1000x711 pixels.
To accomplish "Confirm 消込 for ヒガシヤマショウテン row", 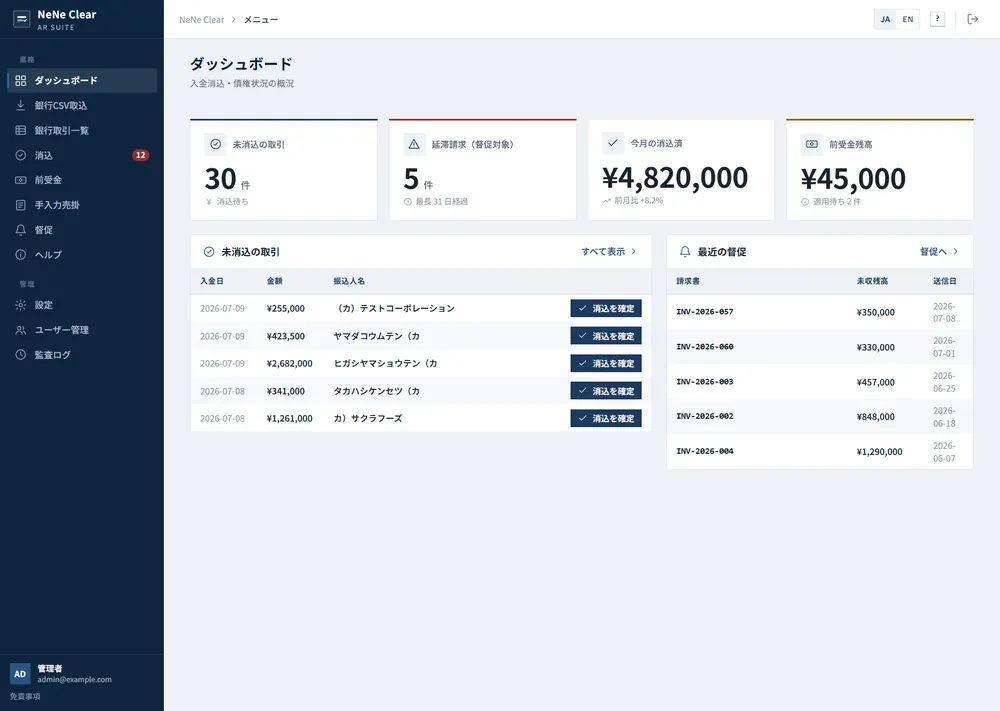I will 606,363.
